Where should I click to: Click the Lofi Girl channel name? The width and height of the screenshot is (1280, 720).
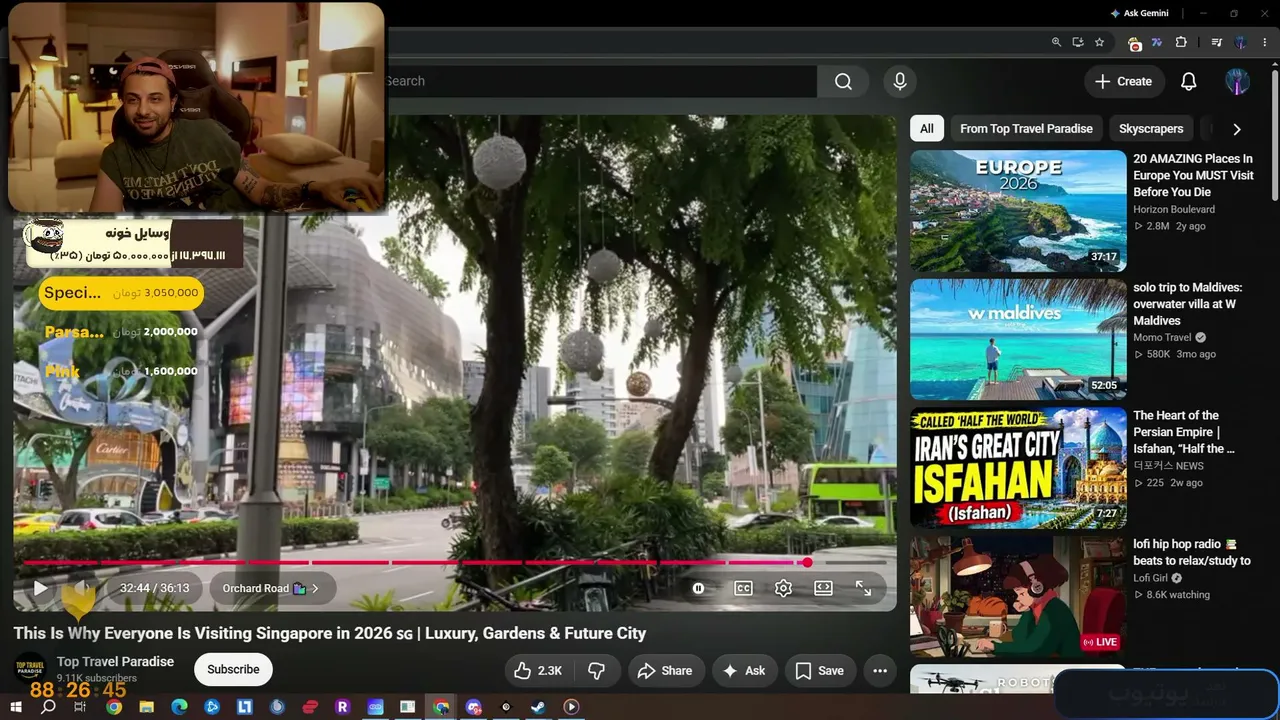(1150, 578)
